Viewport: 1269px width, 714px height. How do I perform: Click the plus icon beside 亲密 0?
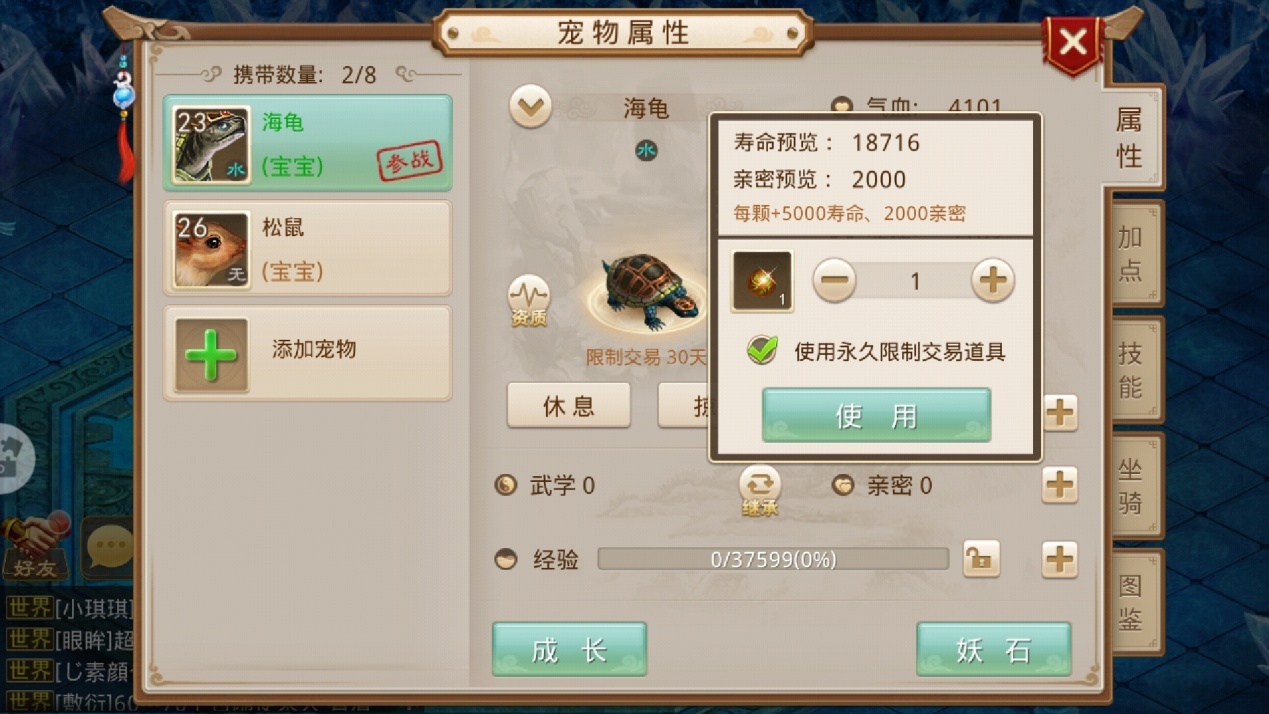(1060, 485)
